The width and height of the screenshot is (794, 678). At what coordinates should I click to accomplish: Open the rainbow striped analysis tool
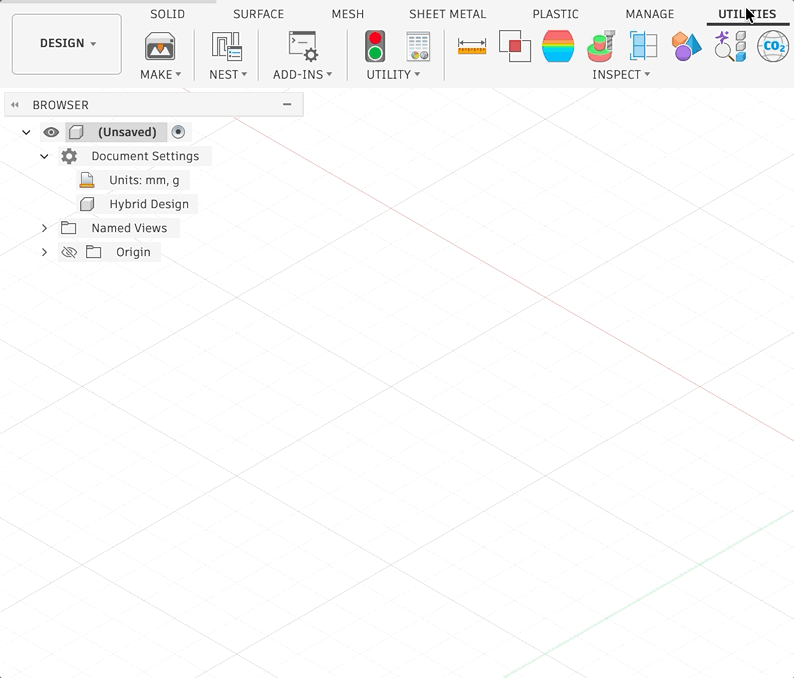pos(558,47)
